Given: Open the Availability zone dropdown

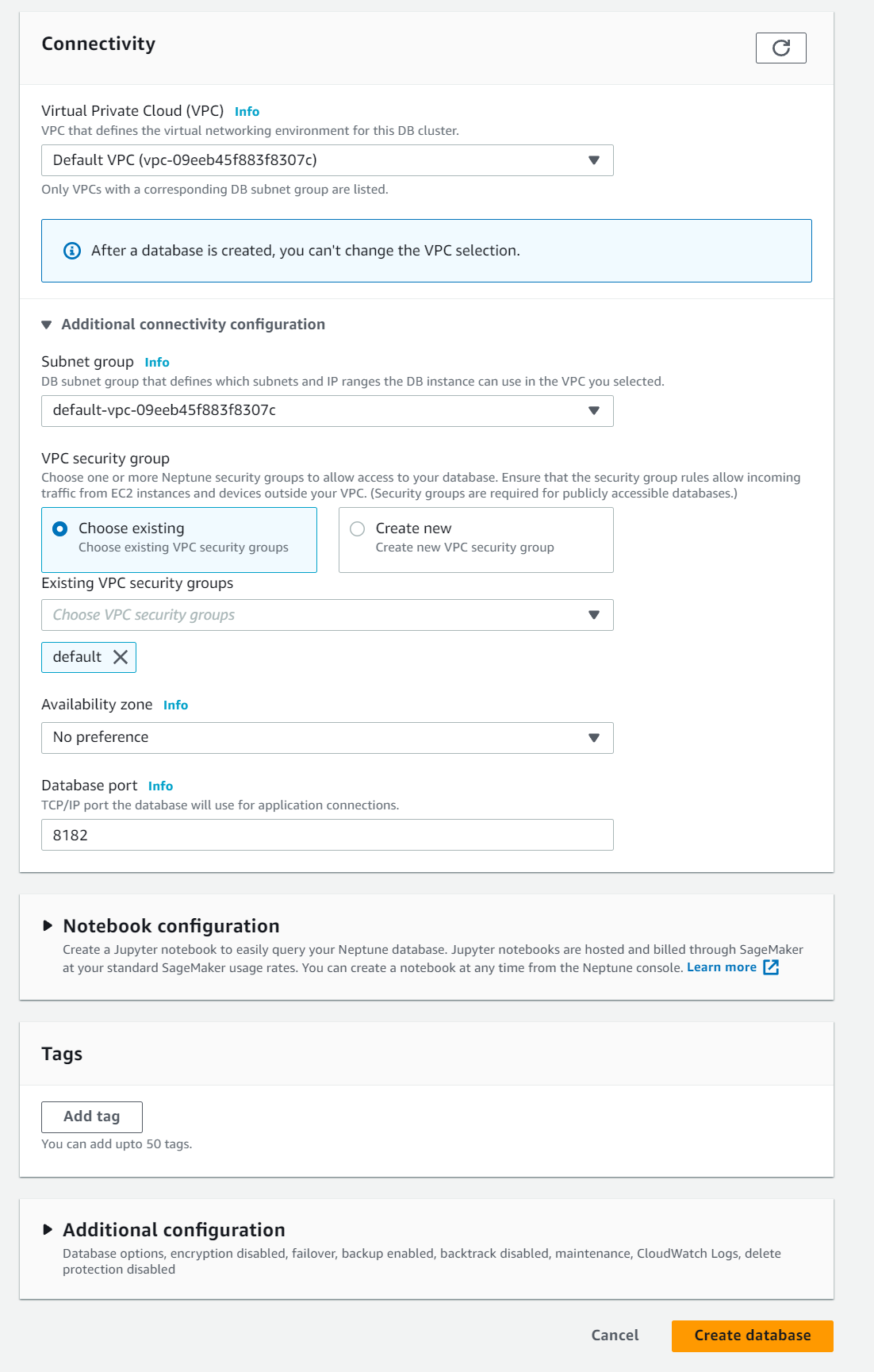Looking at the screenshot, I should click(x=327, y=738).
